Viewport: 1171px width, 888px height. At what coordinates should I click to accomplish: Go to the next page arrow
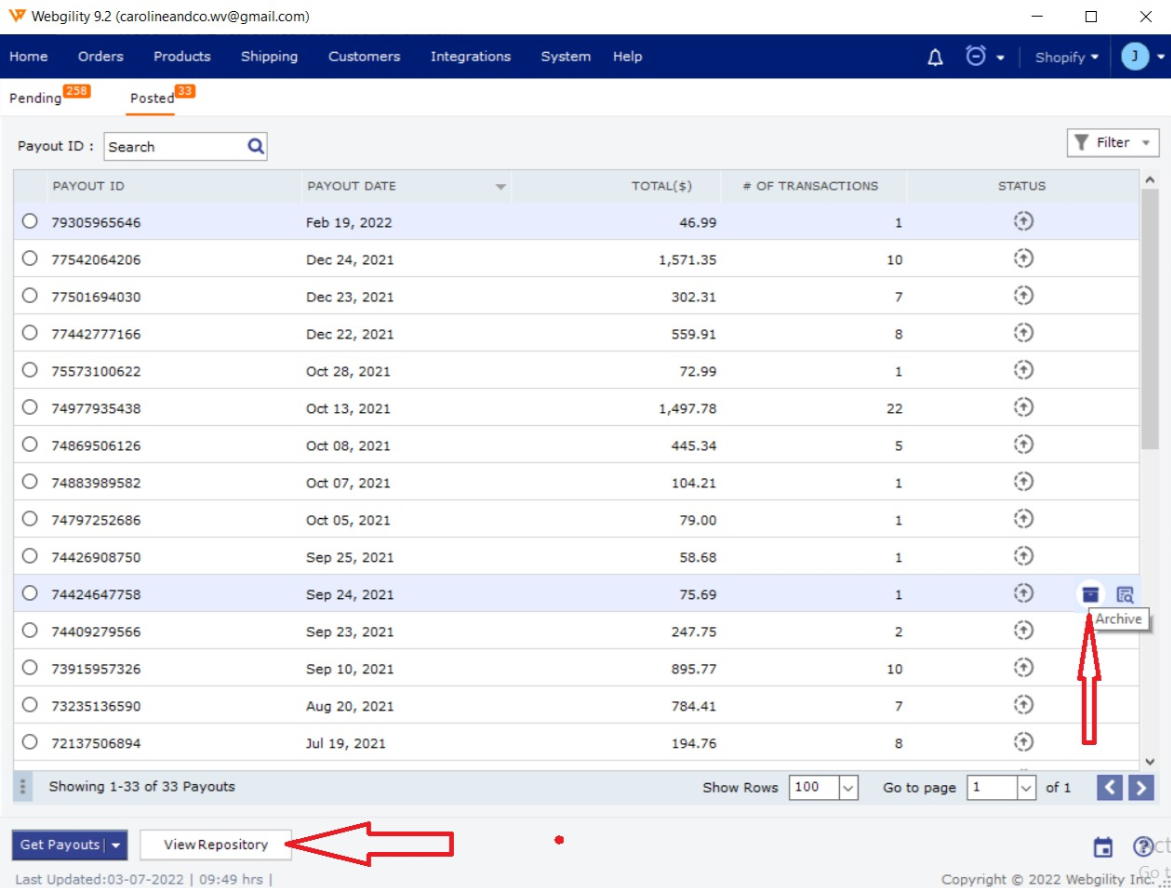click(x=1141, y=788)
